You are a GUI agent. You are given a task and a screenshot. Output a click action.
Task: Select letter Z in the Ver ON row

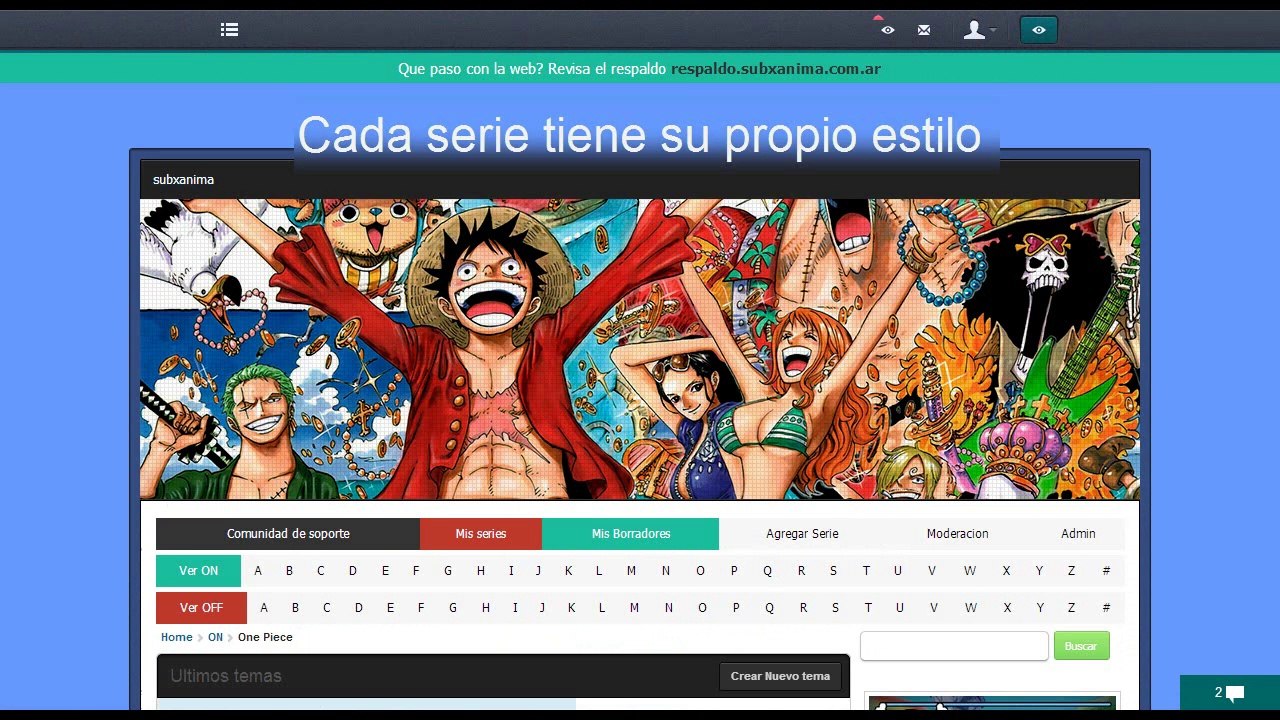1071,571
